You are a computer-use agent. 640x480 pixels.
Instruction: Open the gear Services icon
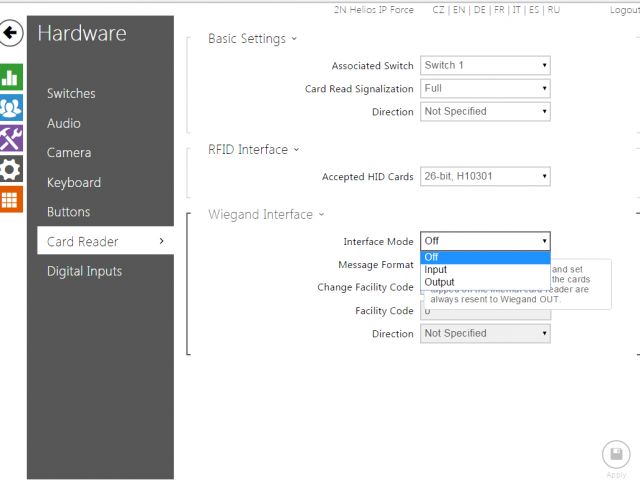pyautogui.click(x=11, y=168)
